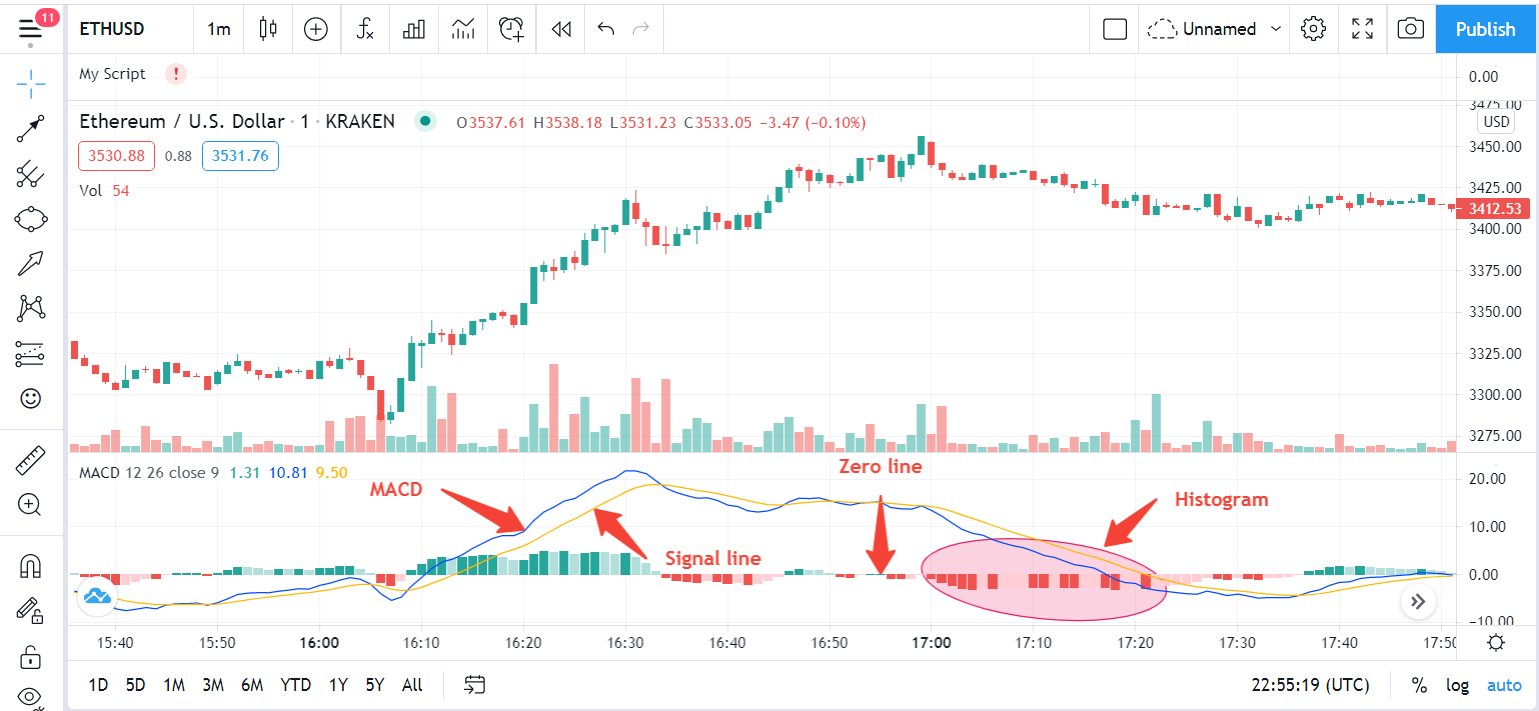Click the compare or add symbol plus icon
The height and width of the screenshot is (711, 1539).
click(316, 29)
